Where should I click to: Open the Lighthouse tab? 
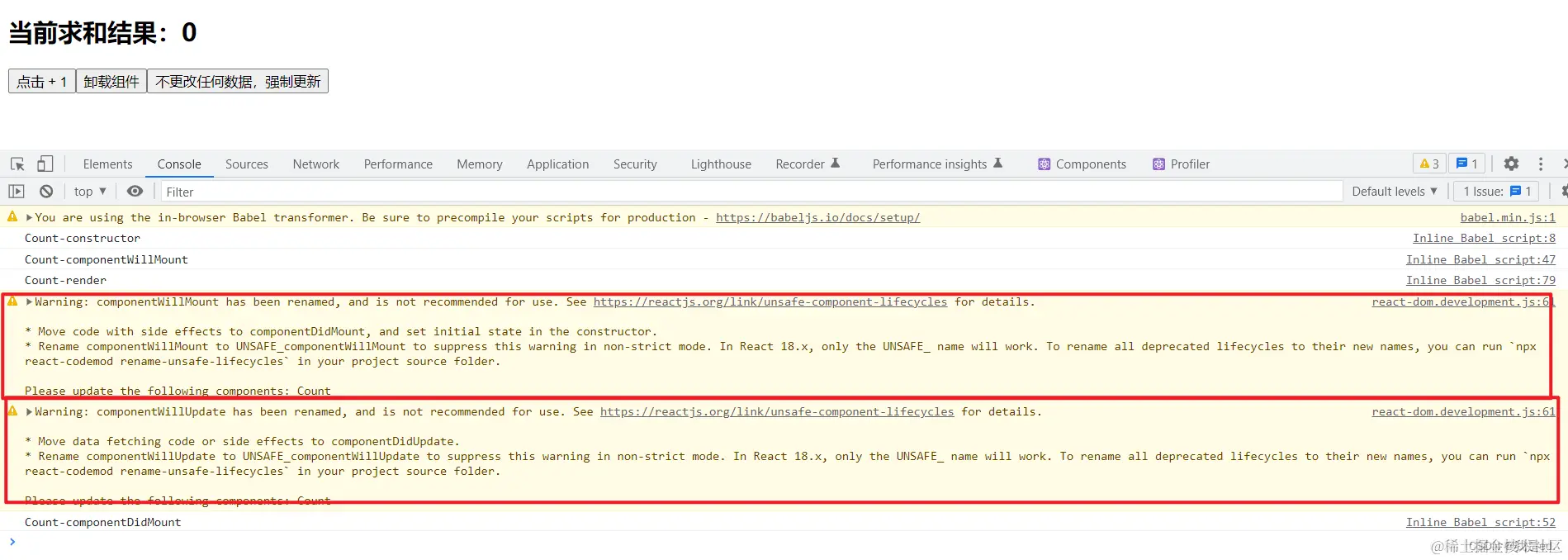click(x=721, y=164)
